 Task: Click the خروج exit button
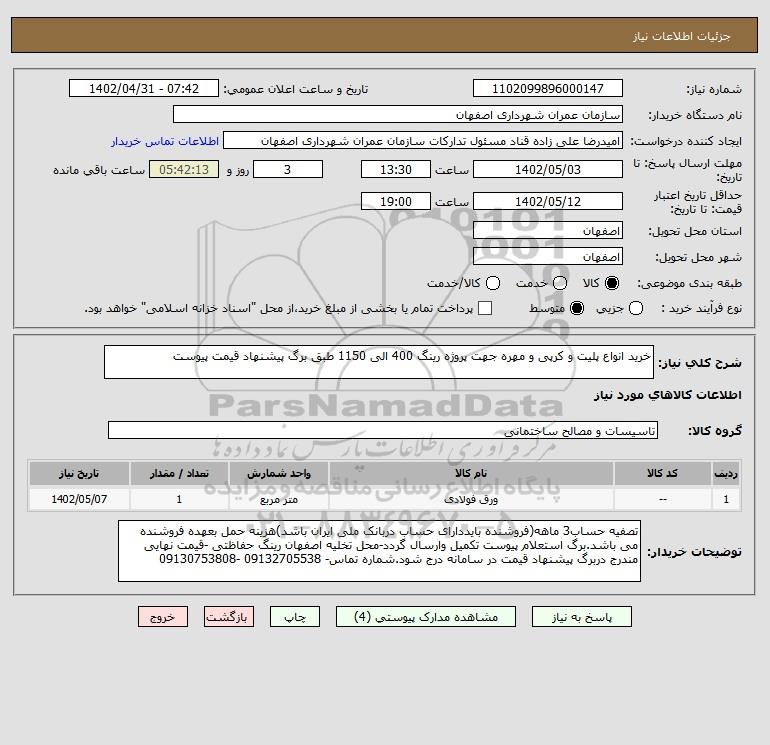point(163,617)
